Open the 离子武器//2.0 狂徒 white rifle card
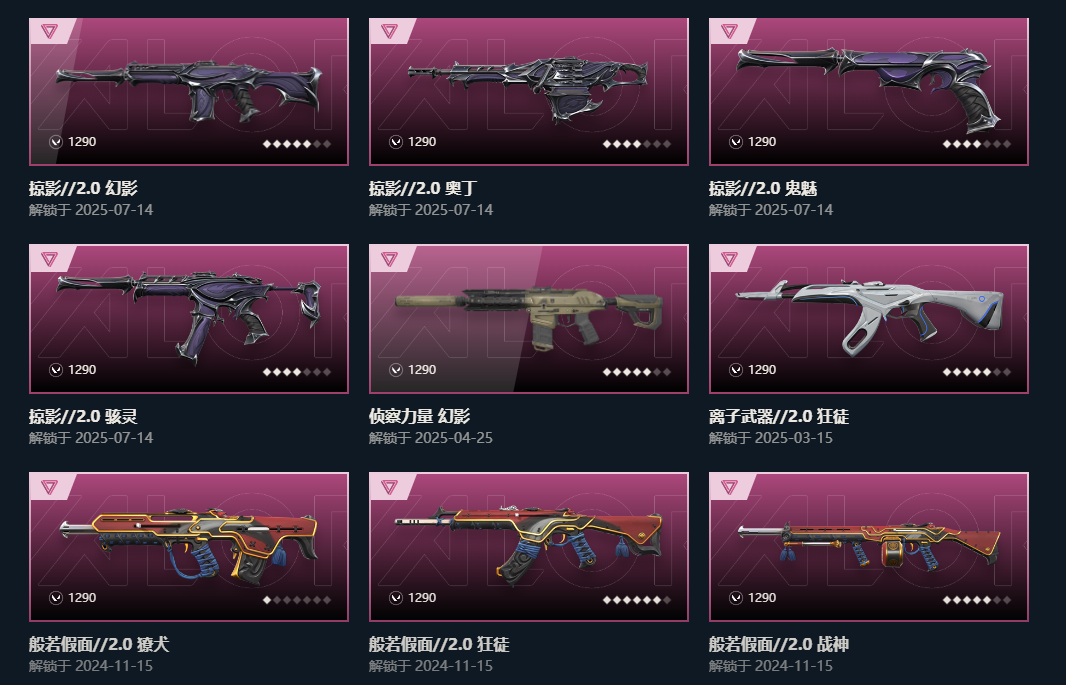 tap(869, 319)
